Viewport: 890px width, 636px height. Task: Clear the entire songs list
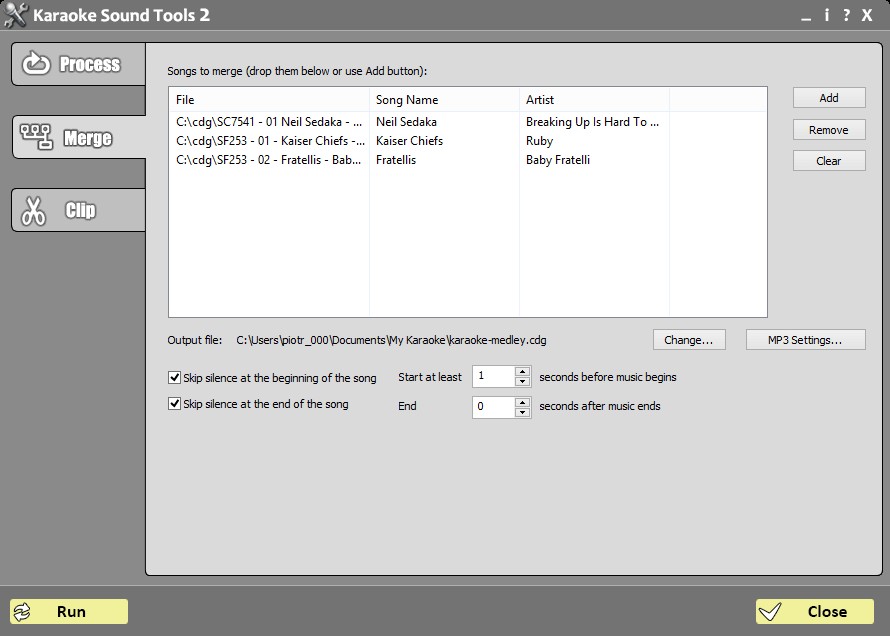(x=828, y=160)
